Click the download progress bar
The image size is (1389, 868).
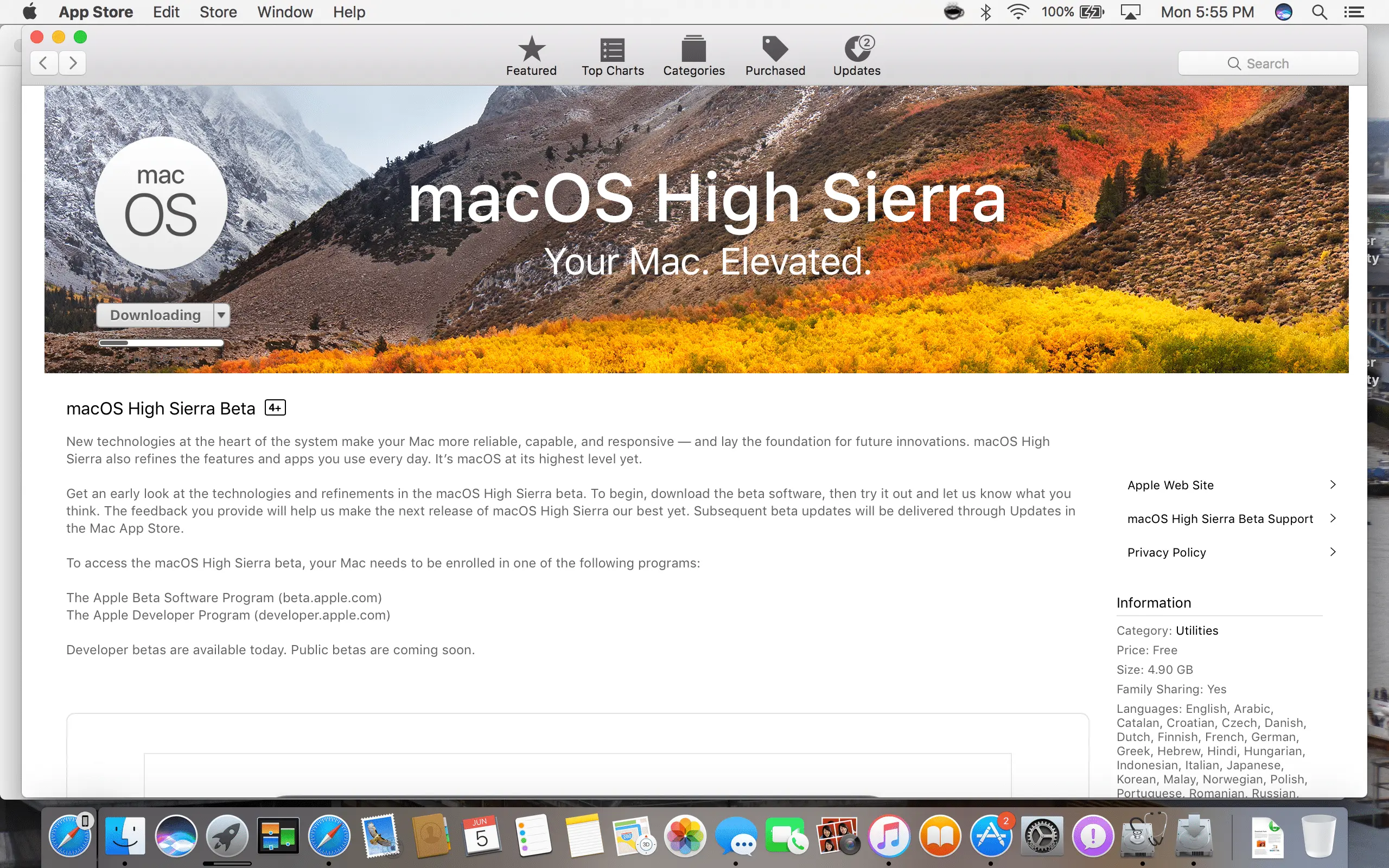coord(161,343)
